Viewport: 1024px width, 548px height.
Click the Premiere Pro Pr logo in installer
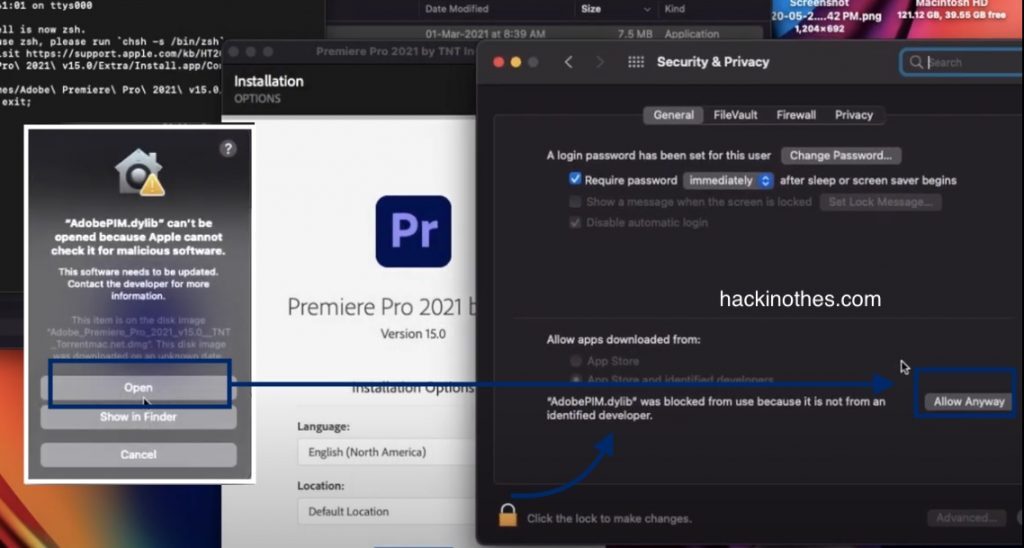point(413,231)
